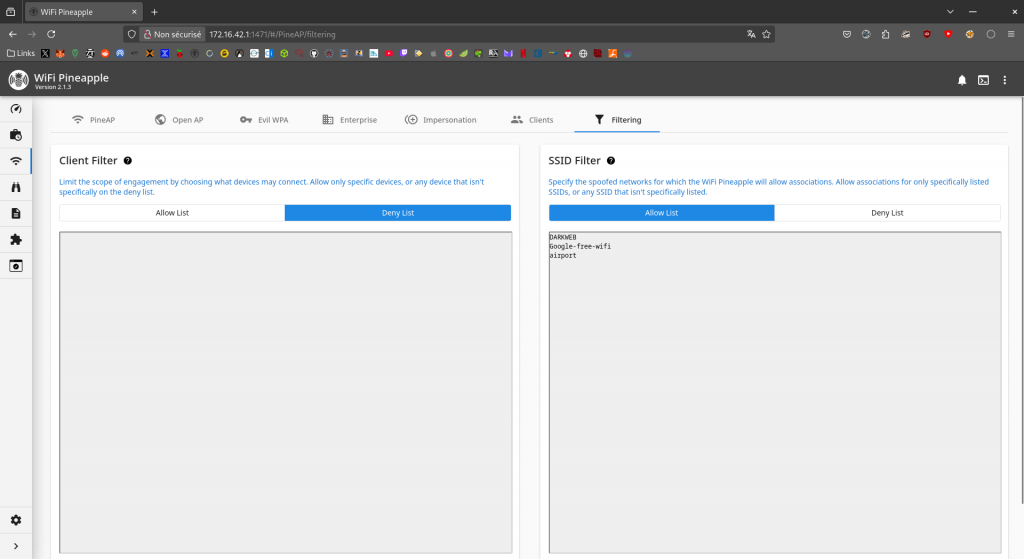Switch to the Evil WPA tab

(x=264, y=120)
